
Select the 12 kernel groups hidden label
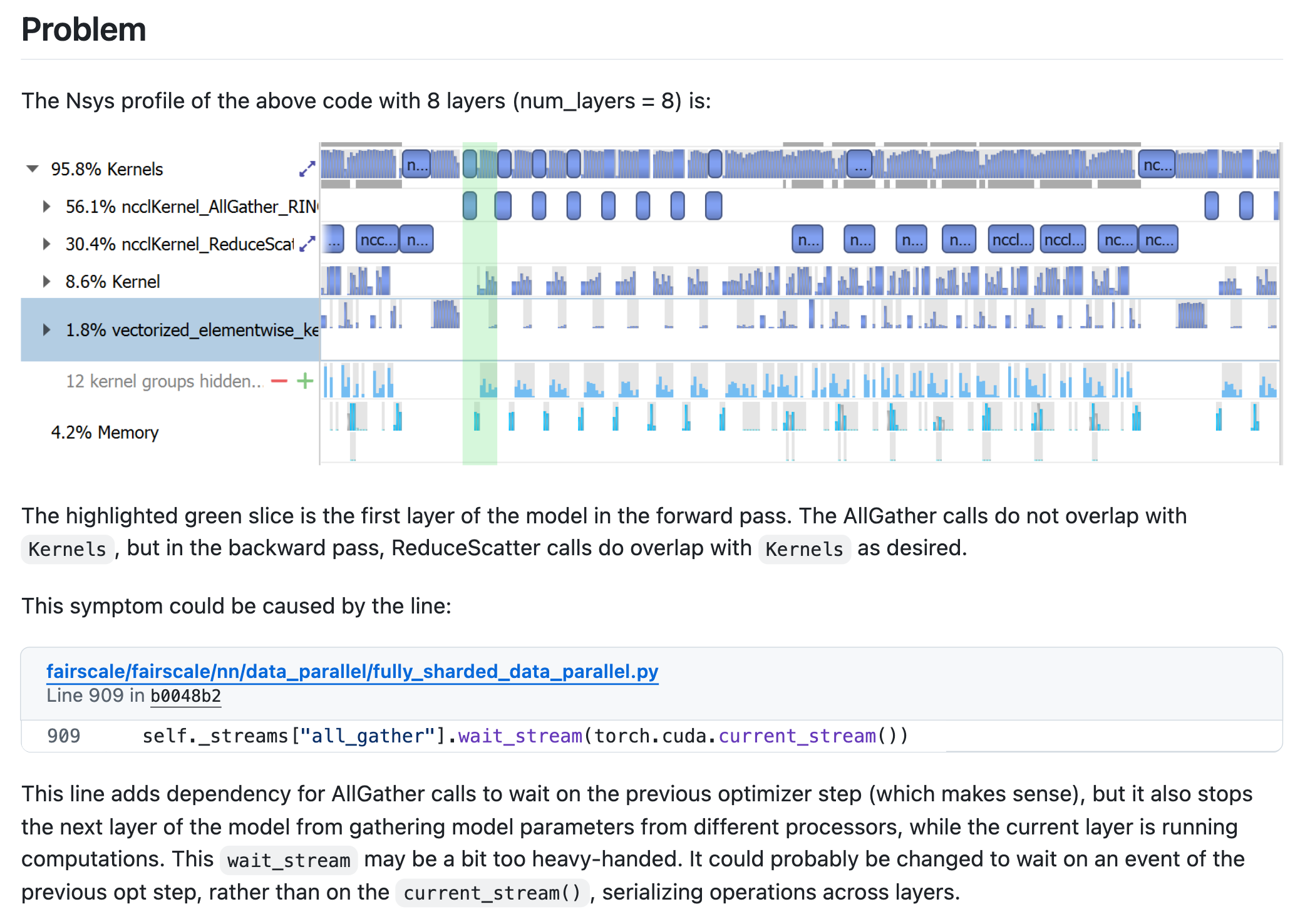pos(164,381)
